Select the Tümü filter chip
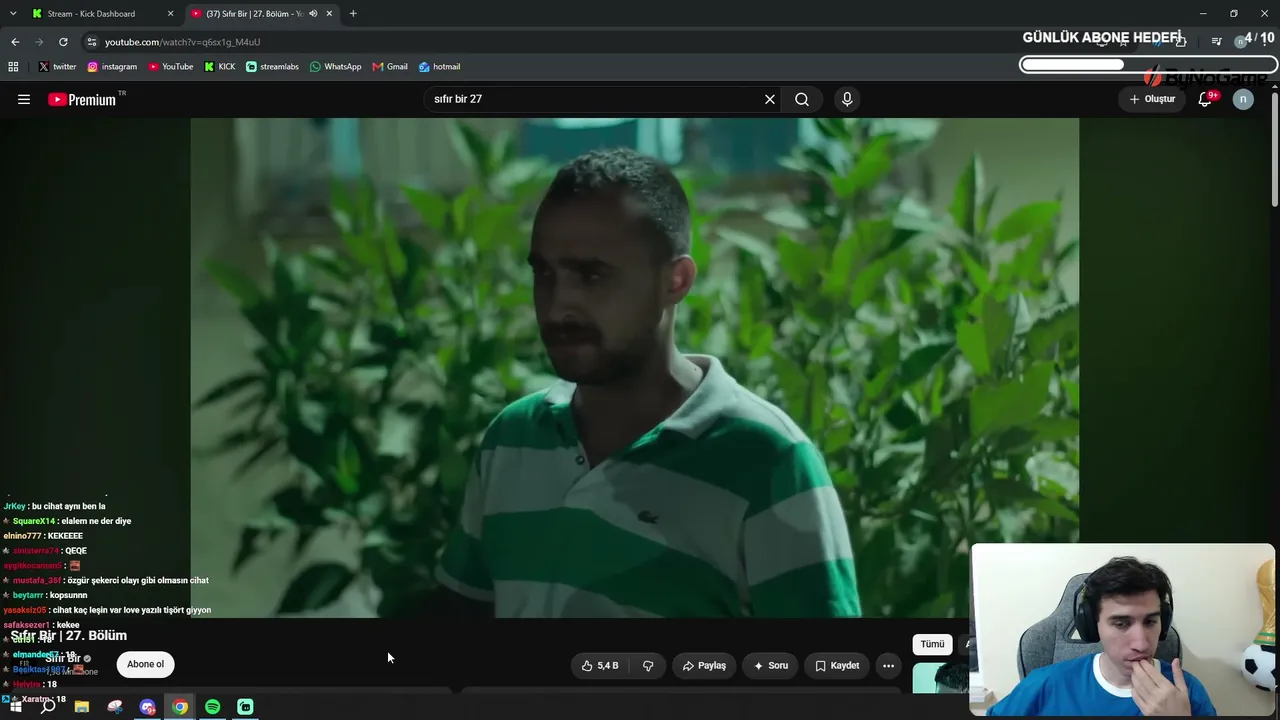1280x720 pixels. 932,644
